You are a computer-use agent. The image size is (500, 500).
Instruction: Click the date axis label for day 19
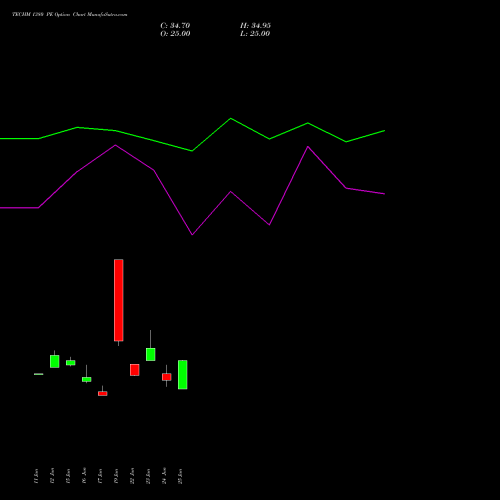(116, 476)
